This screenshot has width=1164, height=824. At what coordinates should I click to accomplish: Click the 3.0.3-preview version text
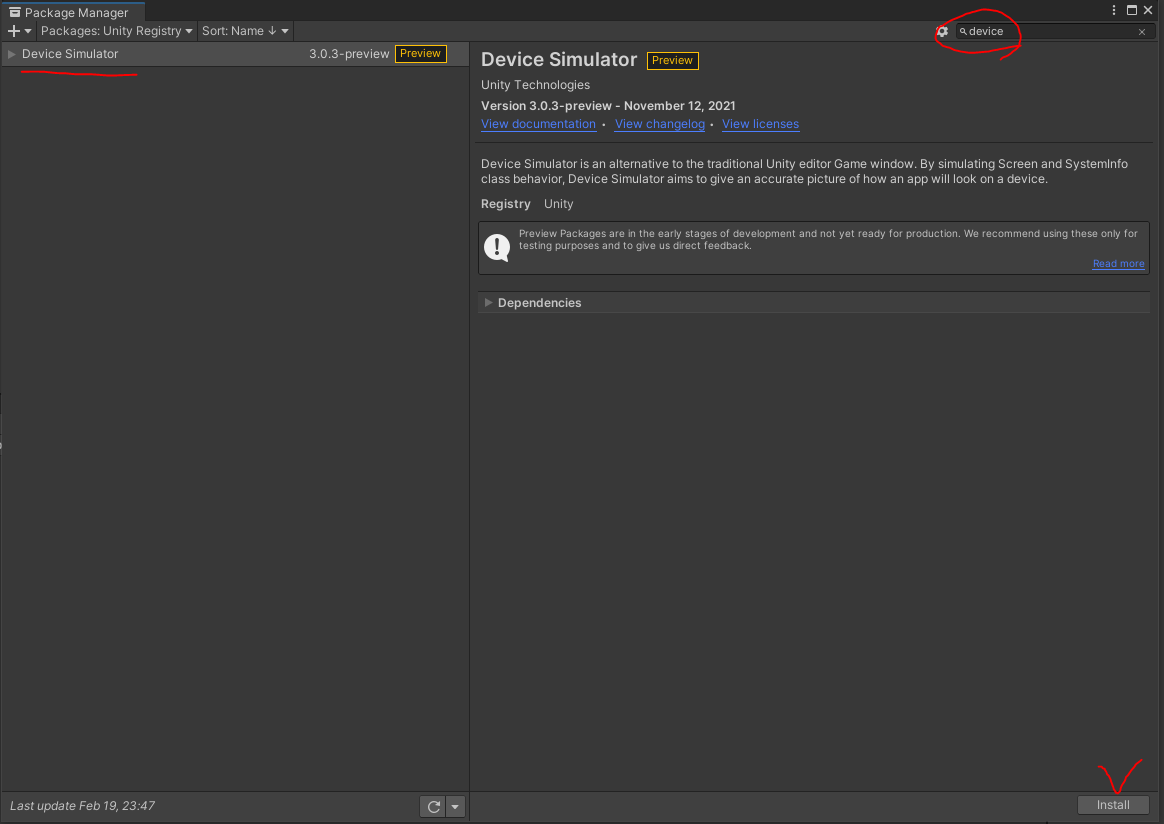349,54
